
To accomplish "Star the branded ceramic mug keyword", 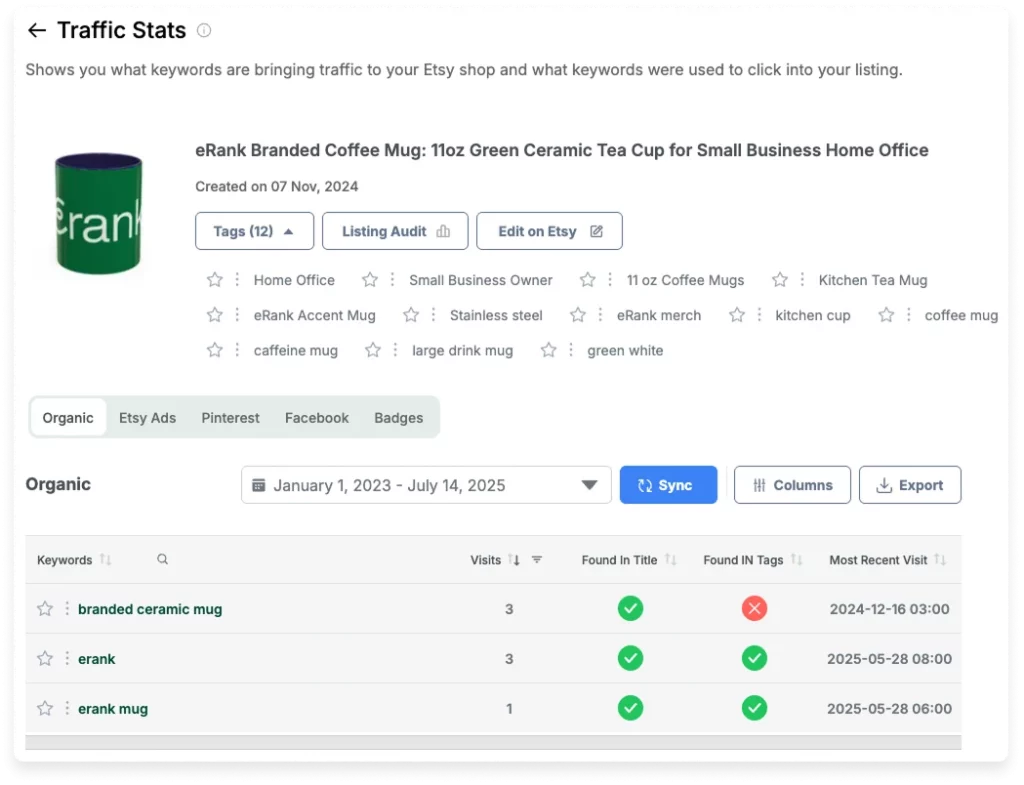I will pos(44,608).
